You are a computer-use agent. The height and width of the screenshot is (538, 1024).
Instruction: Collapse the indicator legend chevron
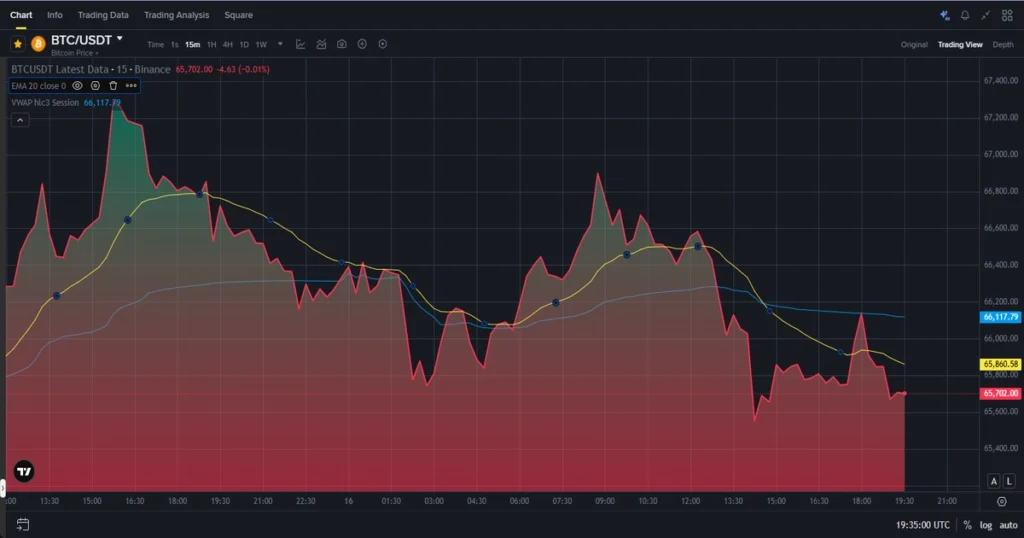click(x=20, y=120)
